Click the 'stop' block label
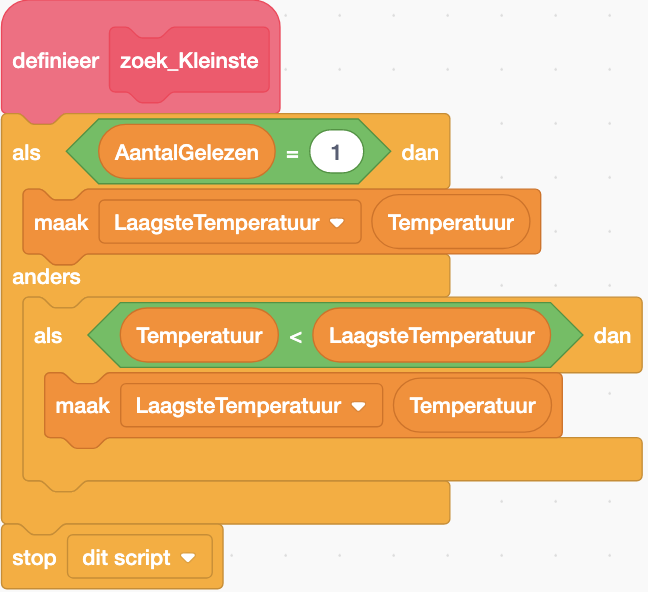This screenshot has height=592, width=648. (x=34, y=558)
